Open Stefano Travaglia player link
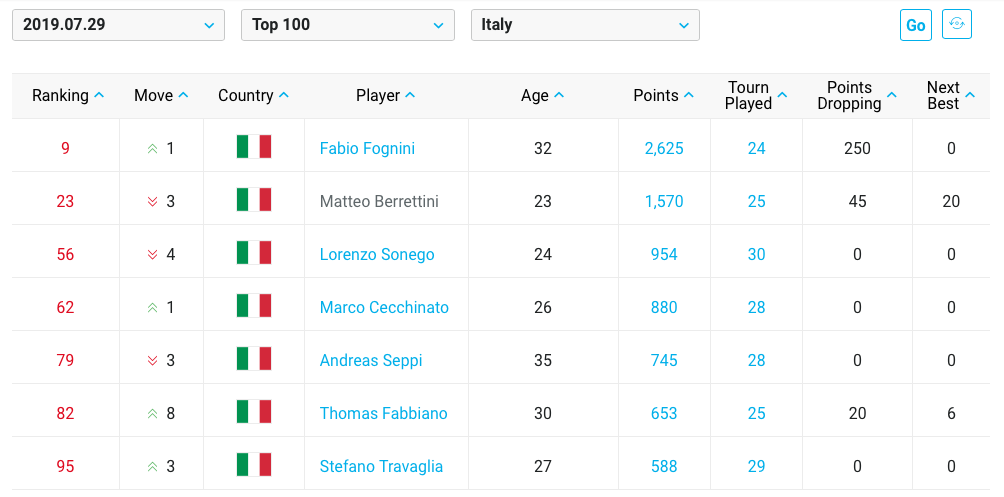This screenshot has width=1004, height=497. pos(382,466)
